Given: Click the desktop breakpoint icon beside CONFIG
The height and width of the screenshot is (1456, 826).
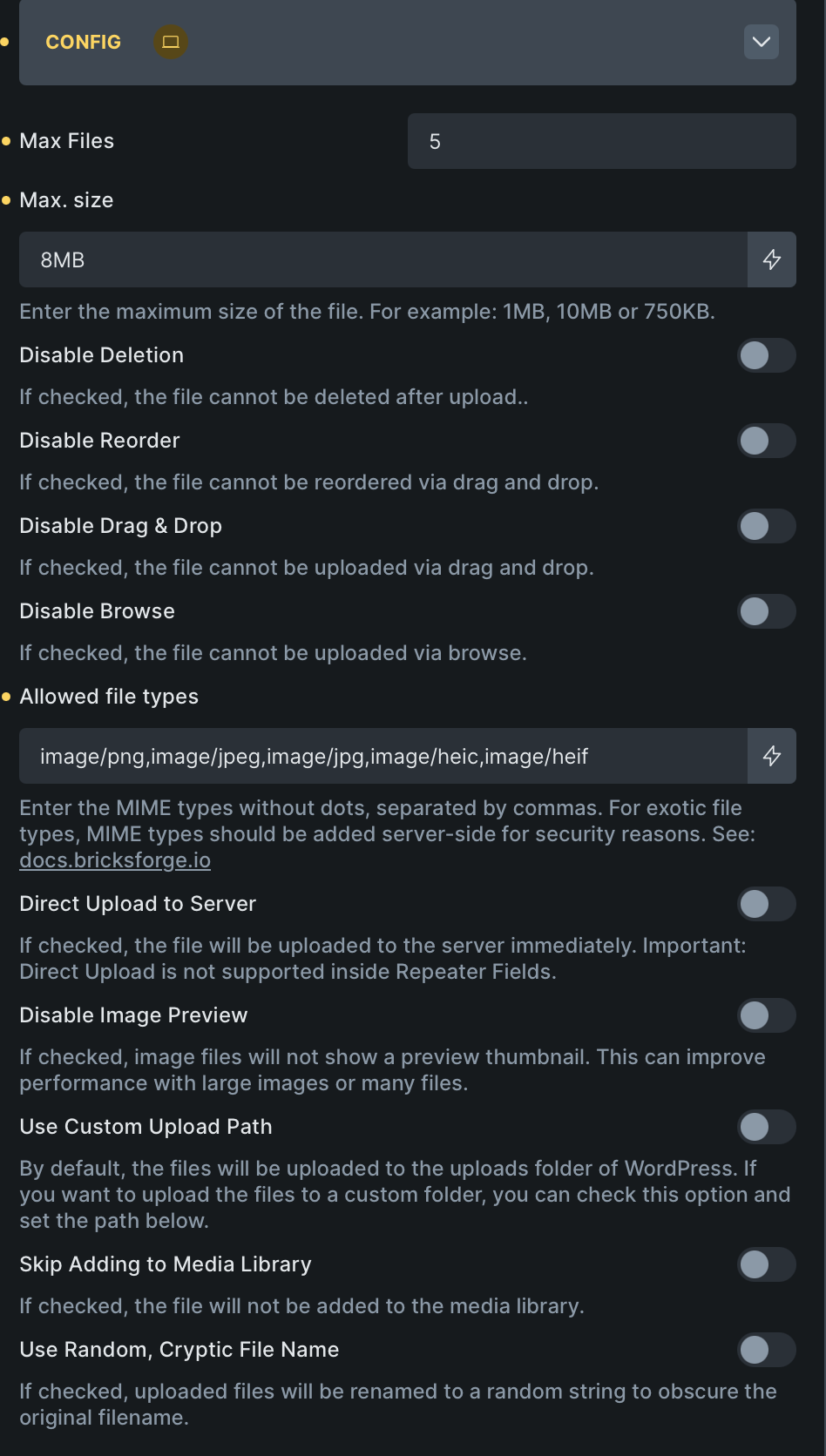Looking at the screenshot, I should coord(171,42).
